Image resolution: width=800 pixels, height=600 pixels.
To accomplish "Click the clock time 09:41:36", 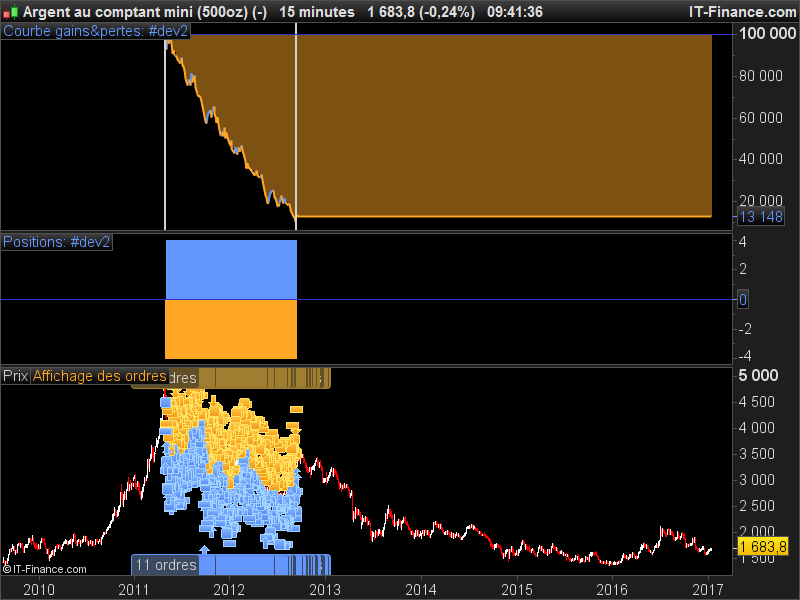I will point(515,12).
